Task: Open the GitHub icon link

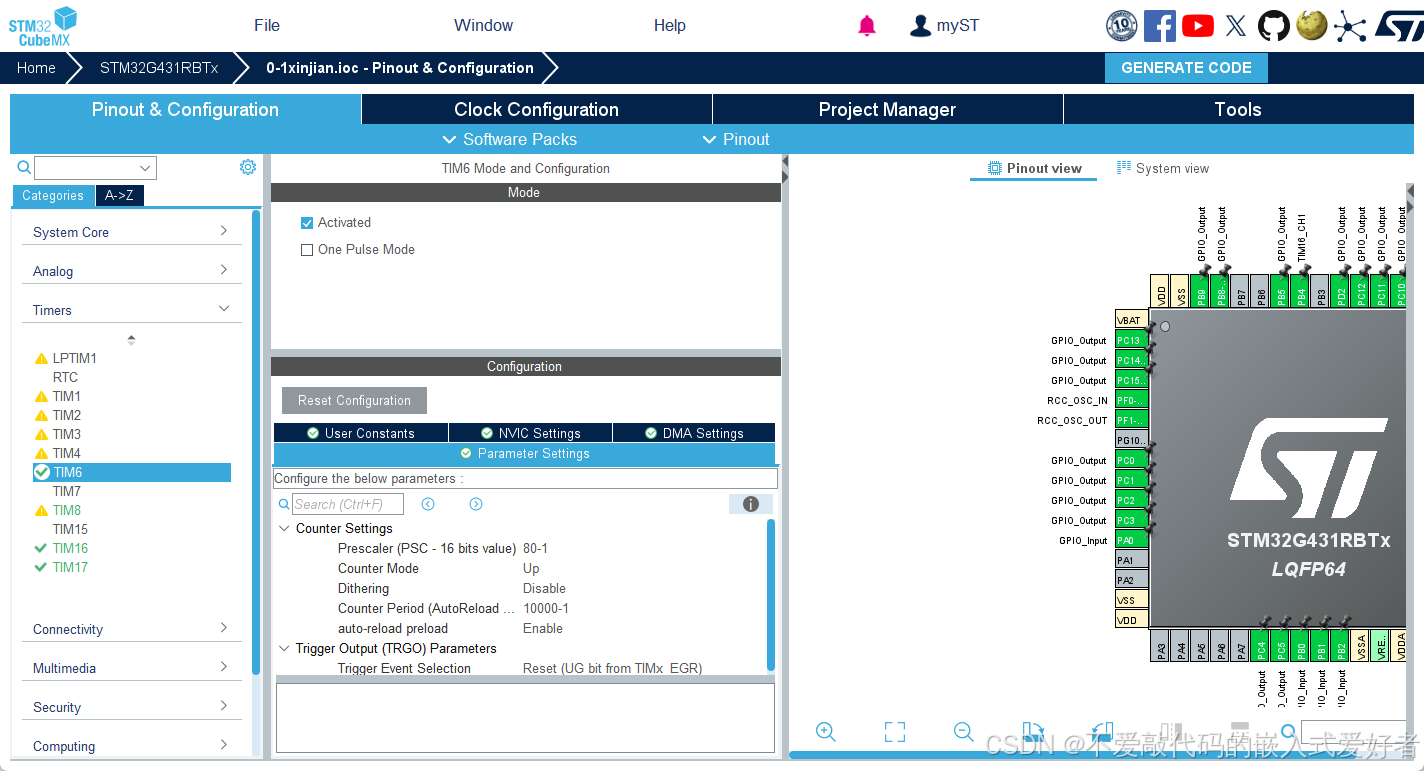Action: (x=1273, y=26)
